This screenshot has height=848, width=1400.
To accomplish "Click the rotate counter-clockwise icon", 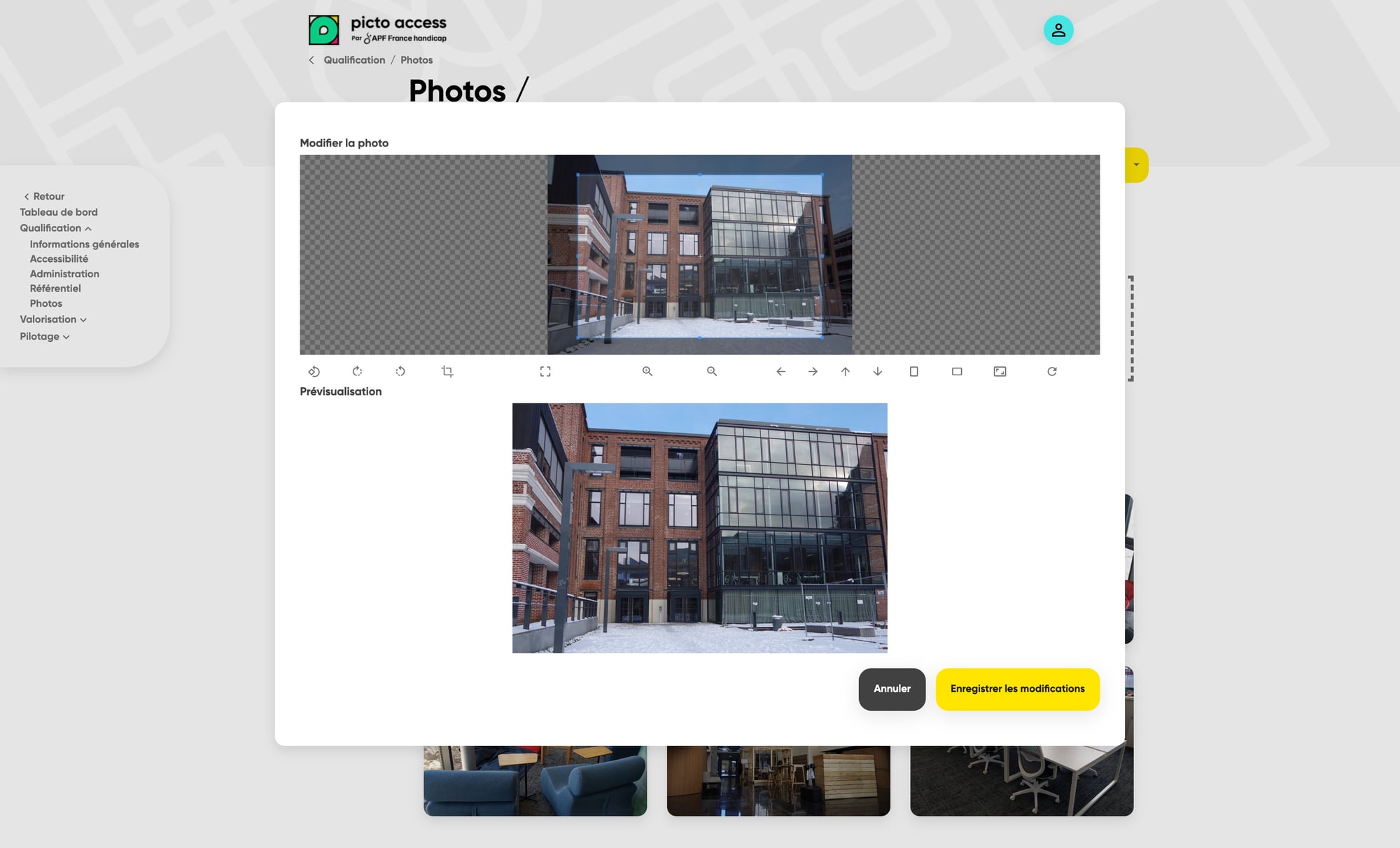I will [400, 371].
